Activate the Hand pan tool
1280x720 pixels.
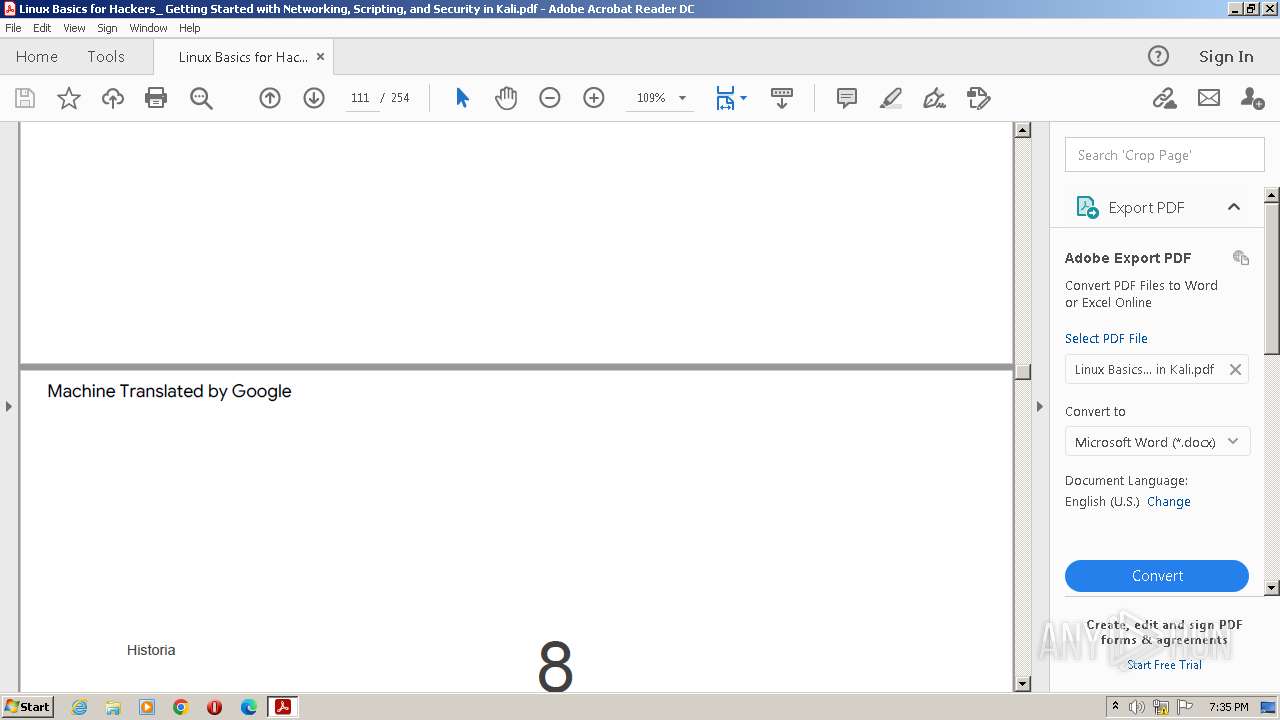pyautogui.click(x=506, y=98)
